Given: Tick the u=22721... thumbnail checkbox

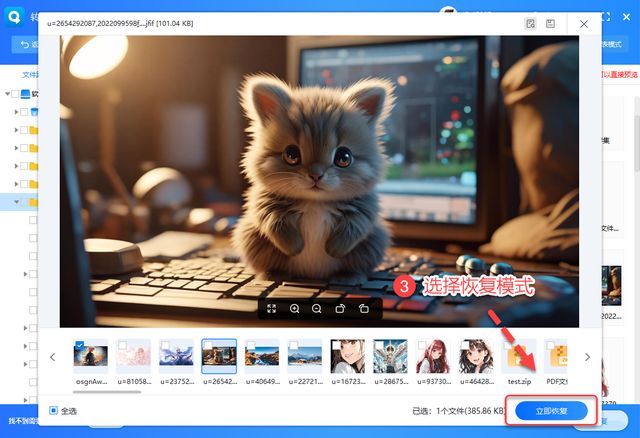Looking at the screenshot, I should tap(294, 345).
